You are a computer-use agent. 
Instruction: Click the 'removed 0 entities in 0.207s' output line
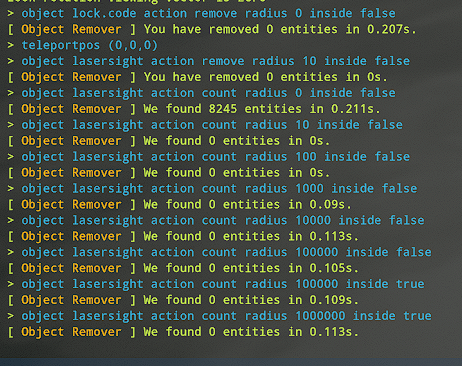pyautogui.click(x=212, y=30)
